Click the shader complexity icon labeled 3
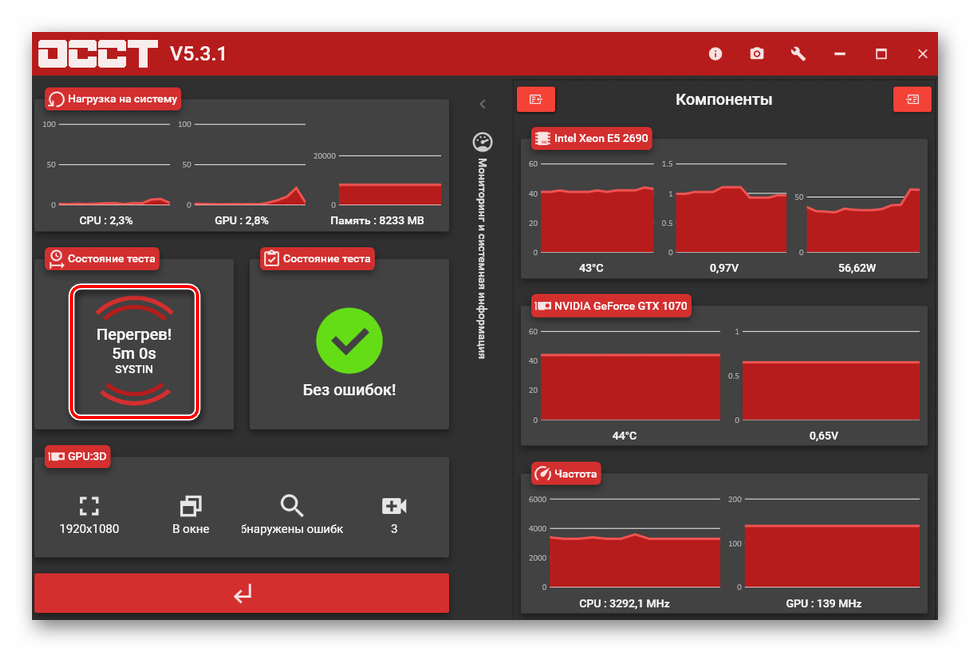The height and width of the screenshot is (652, 970). coord(394,506)
